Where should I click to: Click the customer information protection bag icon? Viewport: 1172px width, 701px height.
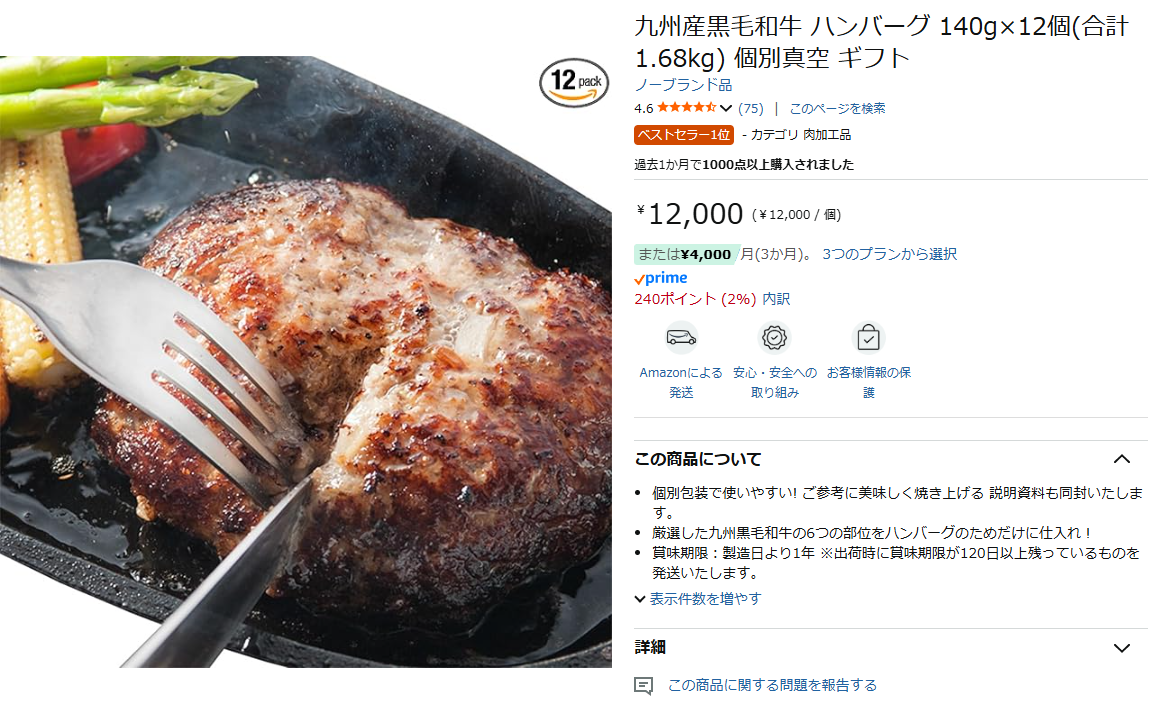pos(868,338)
